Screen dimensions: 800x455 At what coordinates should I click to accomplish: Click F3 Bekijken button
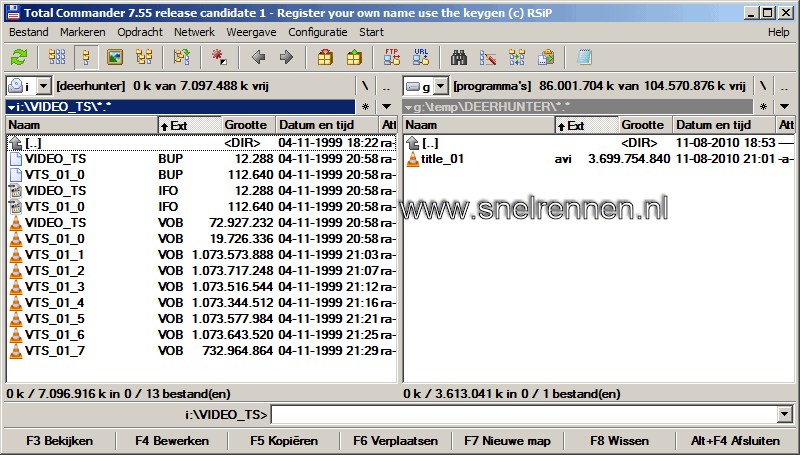point(60,441)
